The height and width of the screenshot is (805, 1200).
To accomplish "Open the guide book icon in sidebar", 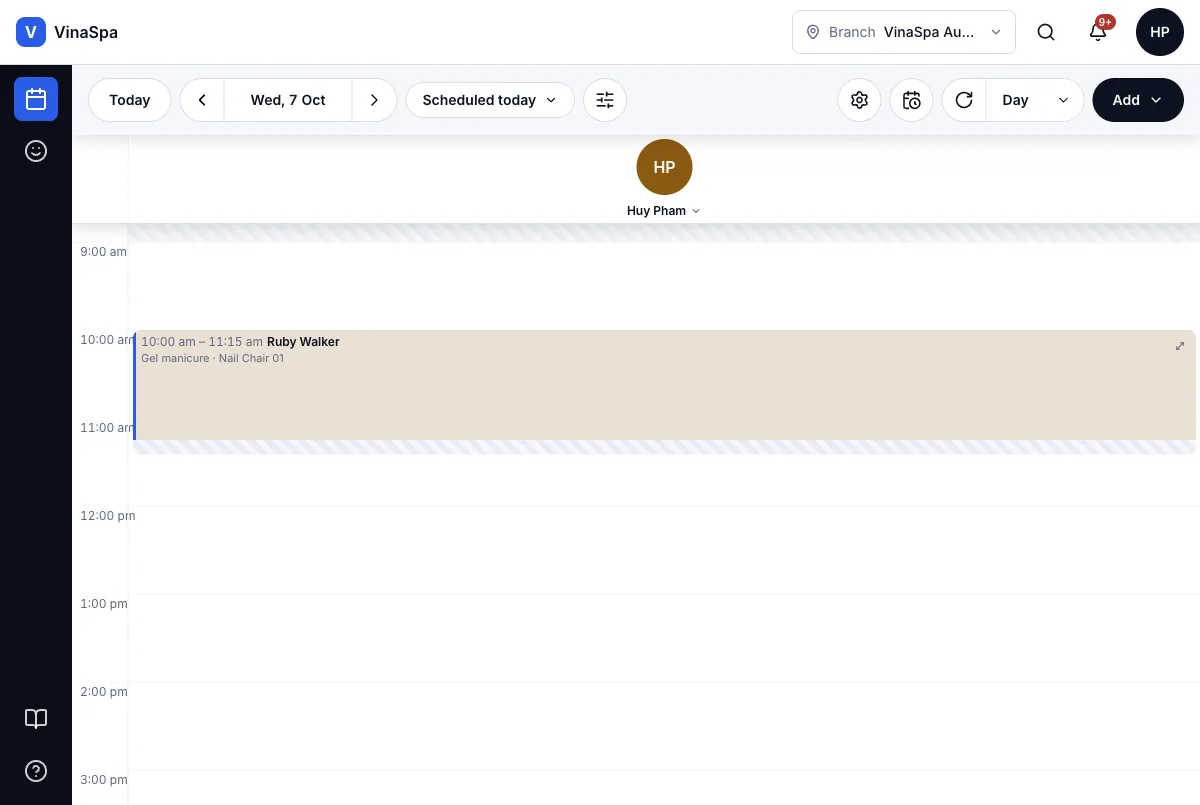I will [x=36, y=719].
